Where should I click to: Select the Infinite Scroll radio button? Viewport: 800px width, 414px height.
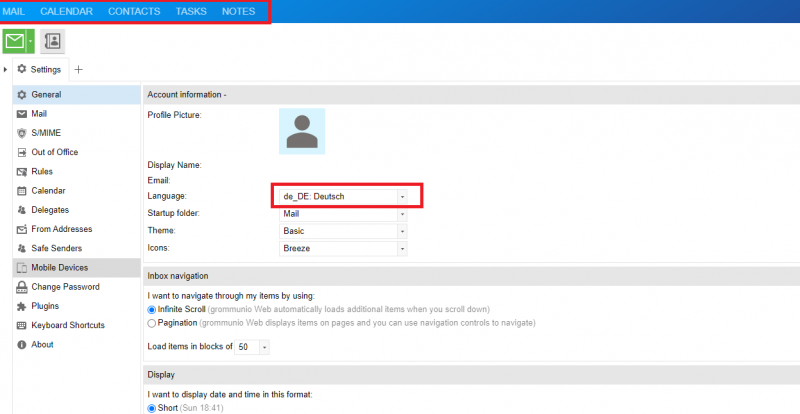click(x=152, y=310)
